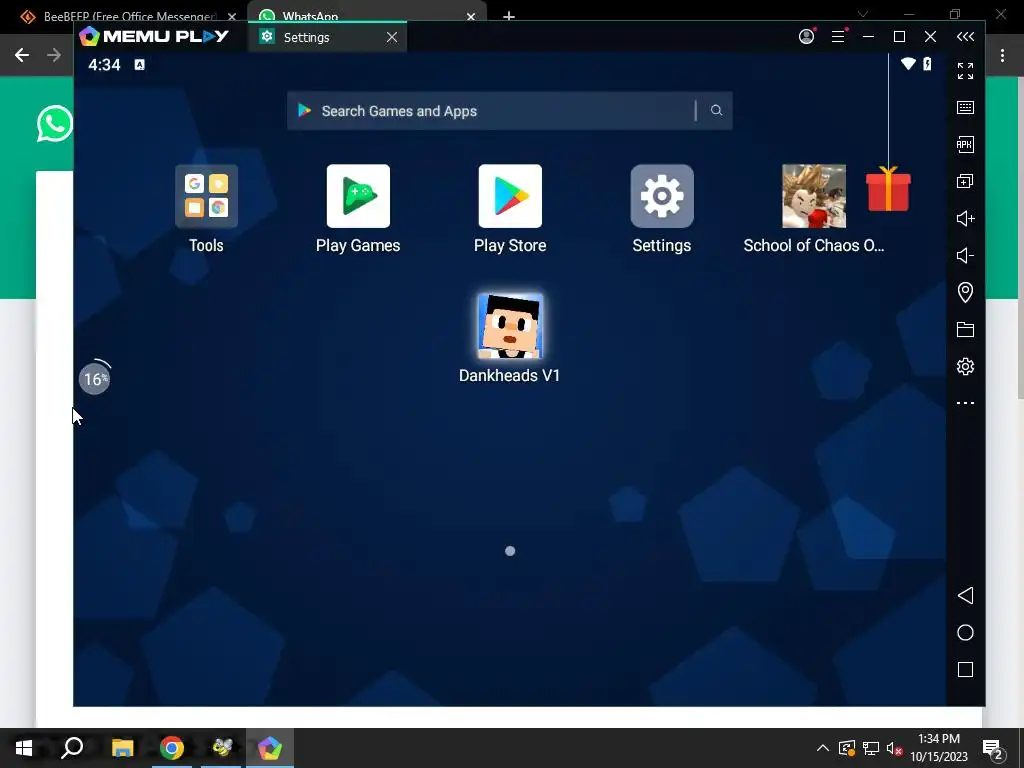The width and height of the screenshot is (1024, 768).
Task: Switch to the BeeBEEP browser tab
Action: pyautogui.click(x=124, y=16)
